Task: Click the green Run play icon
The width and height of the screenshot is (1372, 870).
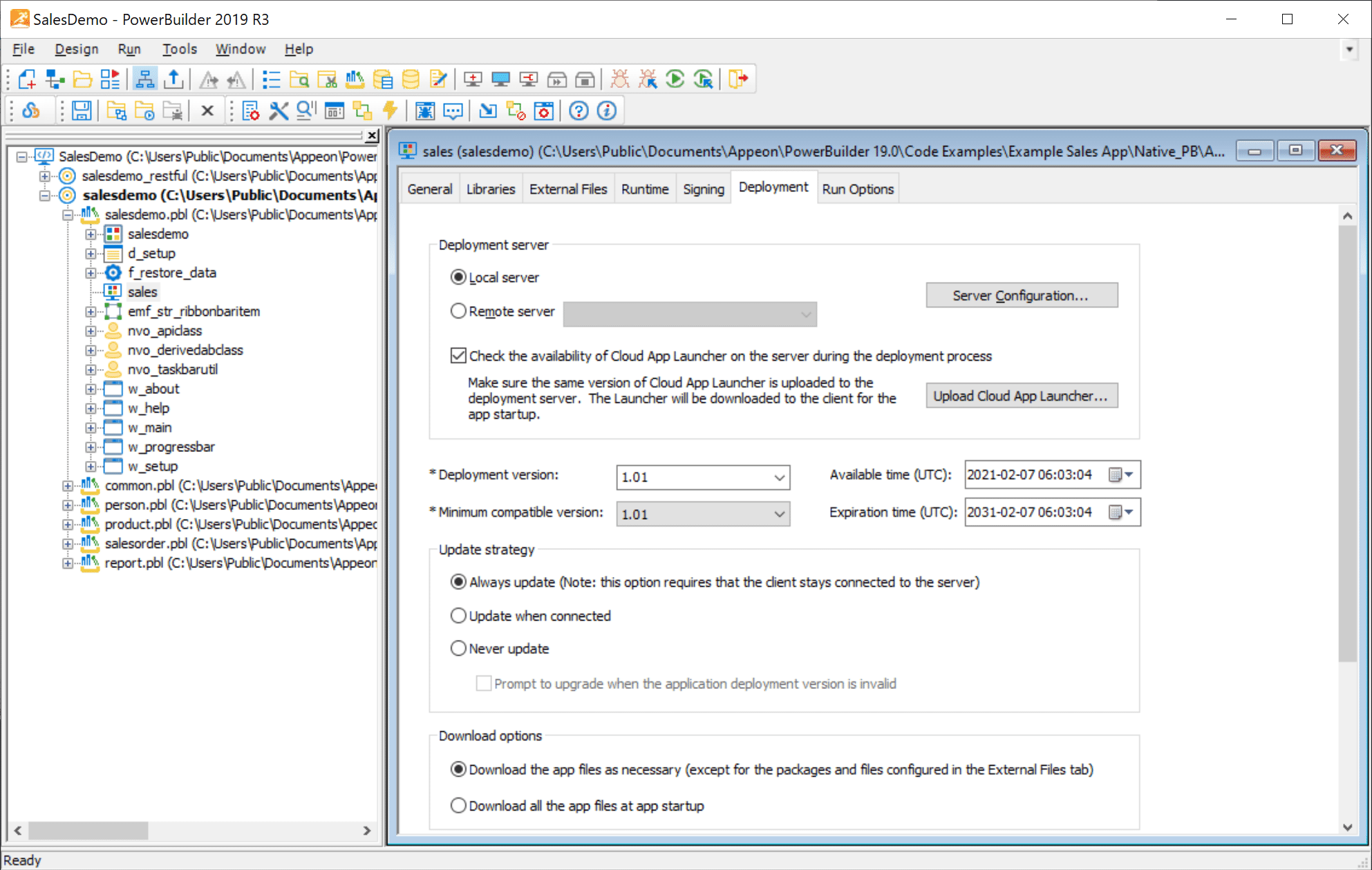Action: tap(675, 79)
